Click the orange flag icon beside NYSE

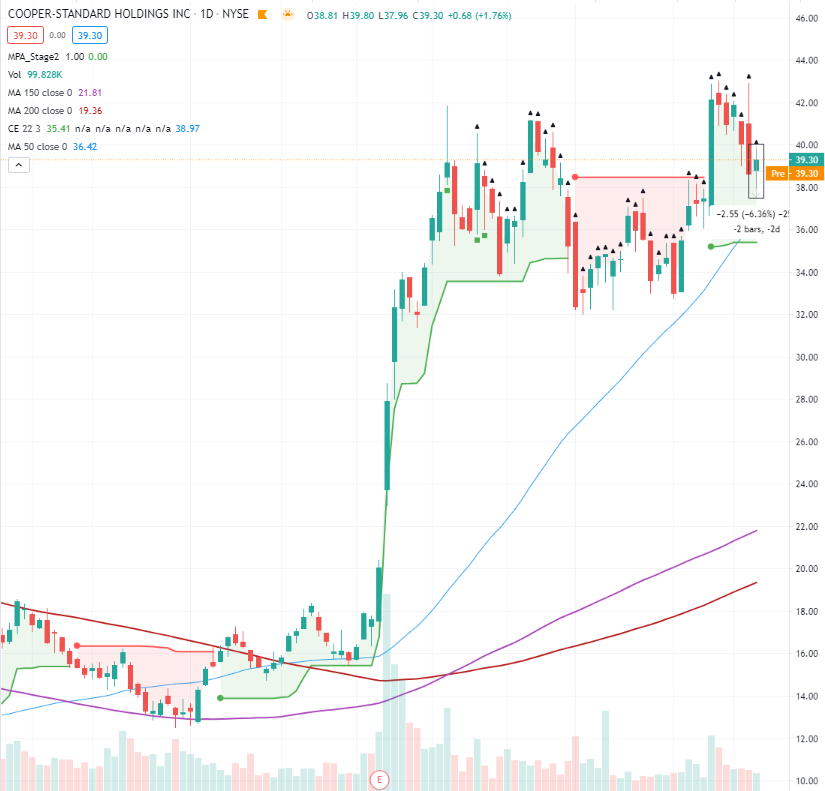point(263,16)
